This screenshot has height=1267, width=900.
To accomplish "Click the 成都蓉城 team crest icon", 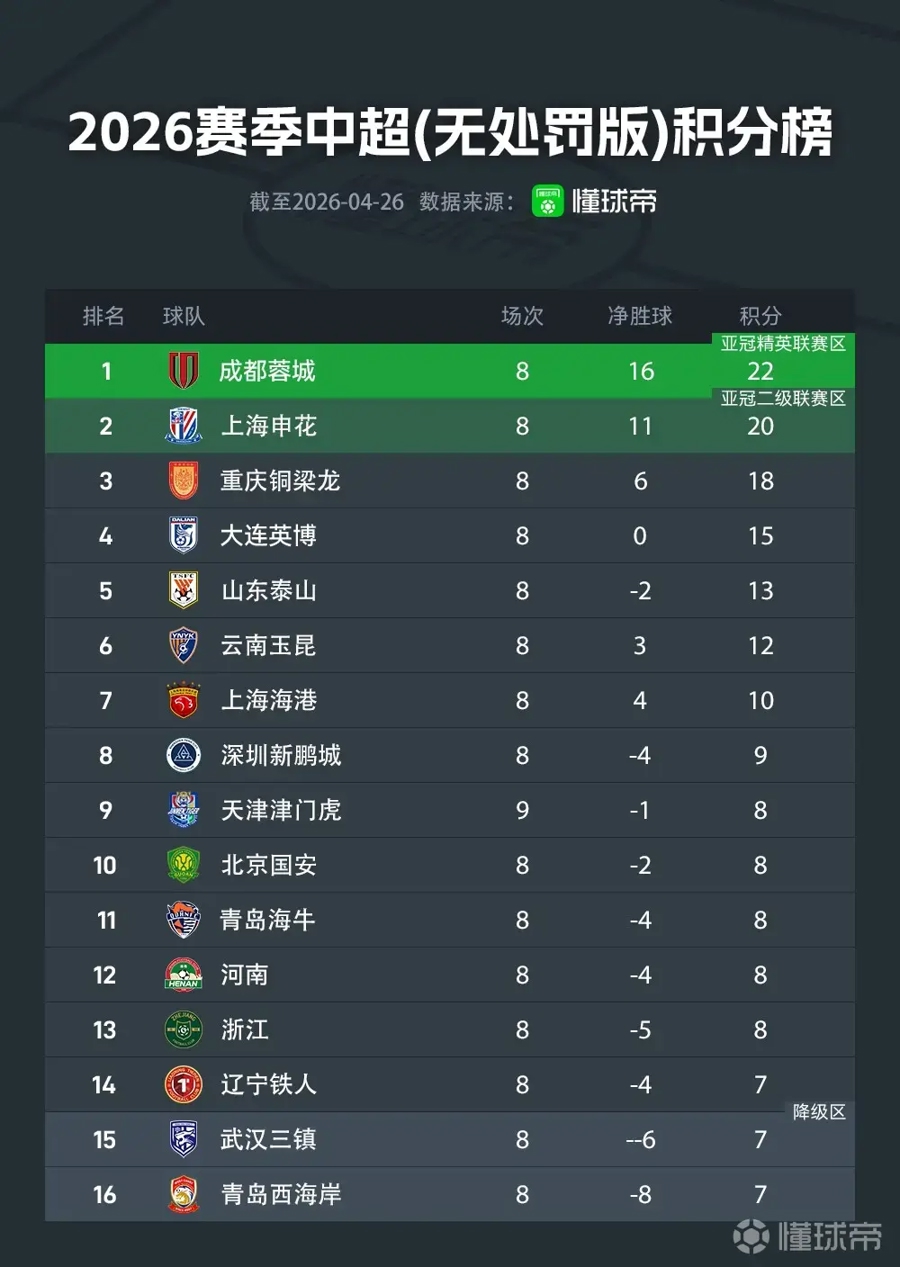I will click(183, 371).
